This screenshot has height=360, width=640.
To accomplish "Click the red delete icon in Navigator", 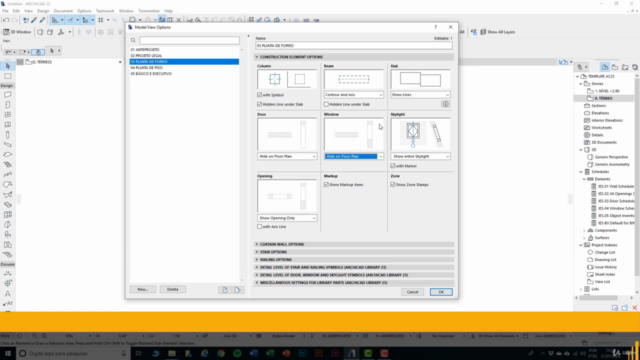I will pos(635,308).
